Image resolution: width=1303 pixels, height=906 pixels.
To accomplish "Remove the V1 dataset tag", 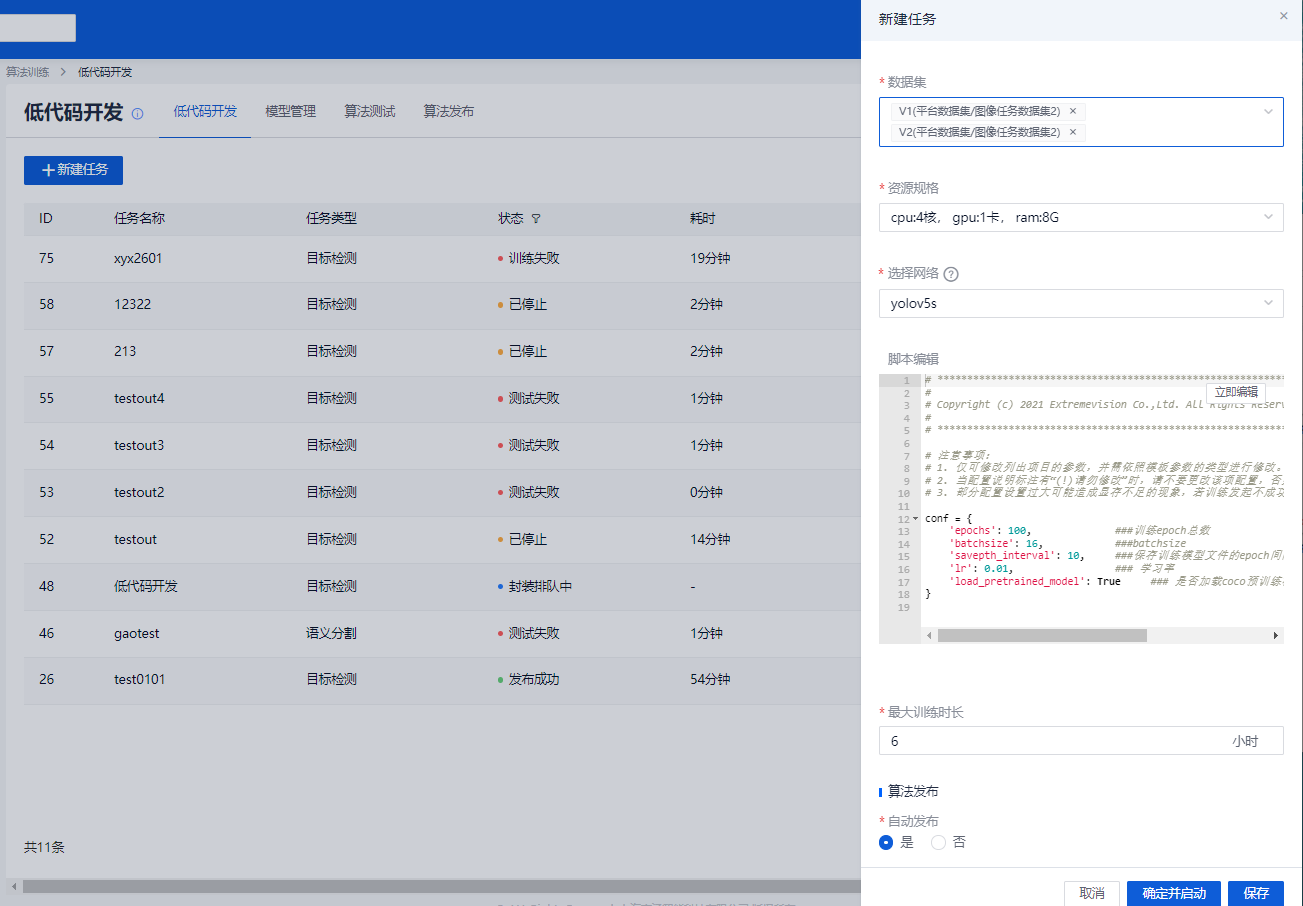I will (1073, 112).
